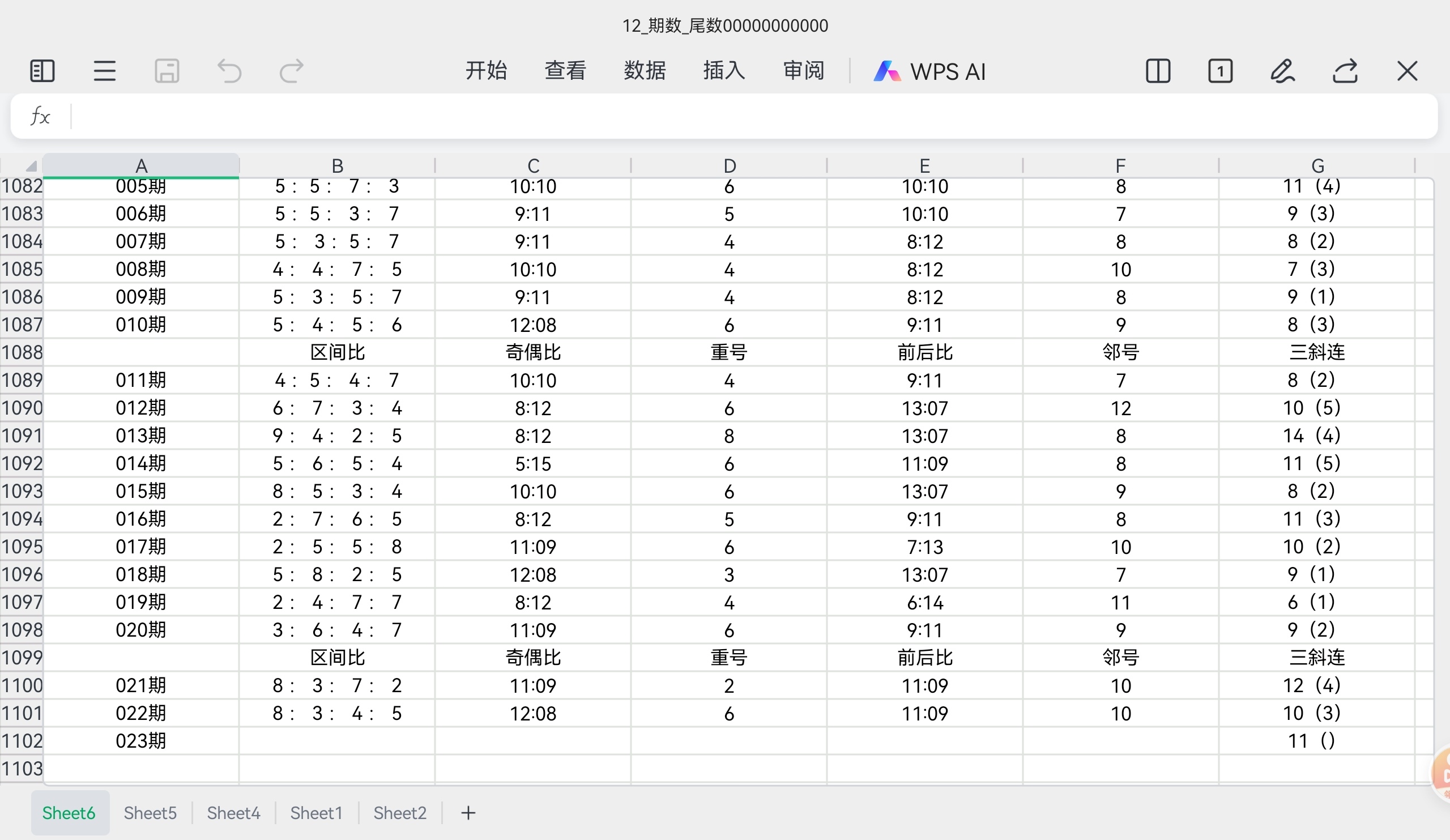Redo the last action
The image size is (1450, 840).
click(x=291, y=71)
